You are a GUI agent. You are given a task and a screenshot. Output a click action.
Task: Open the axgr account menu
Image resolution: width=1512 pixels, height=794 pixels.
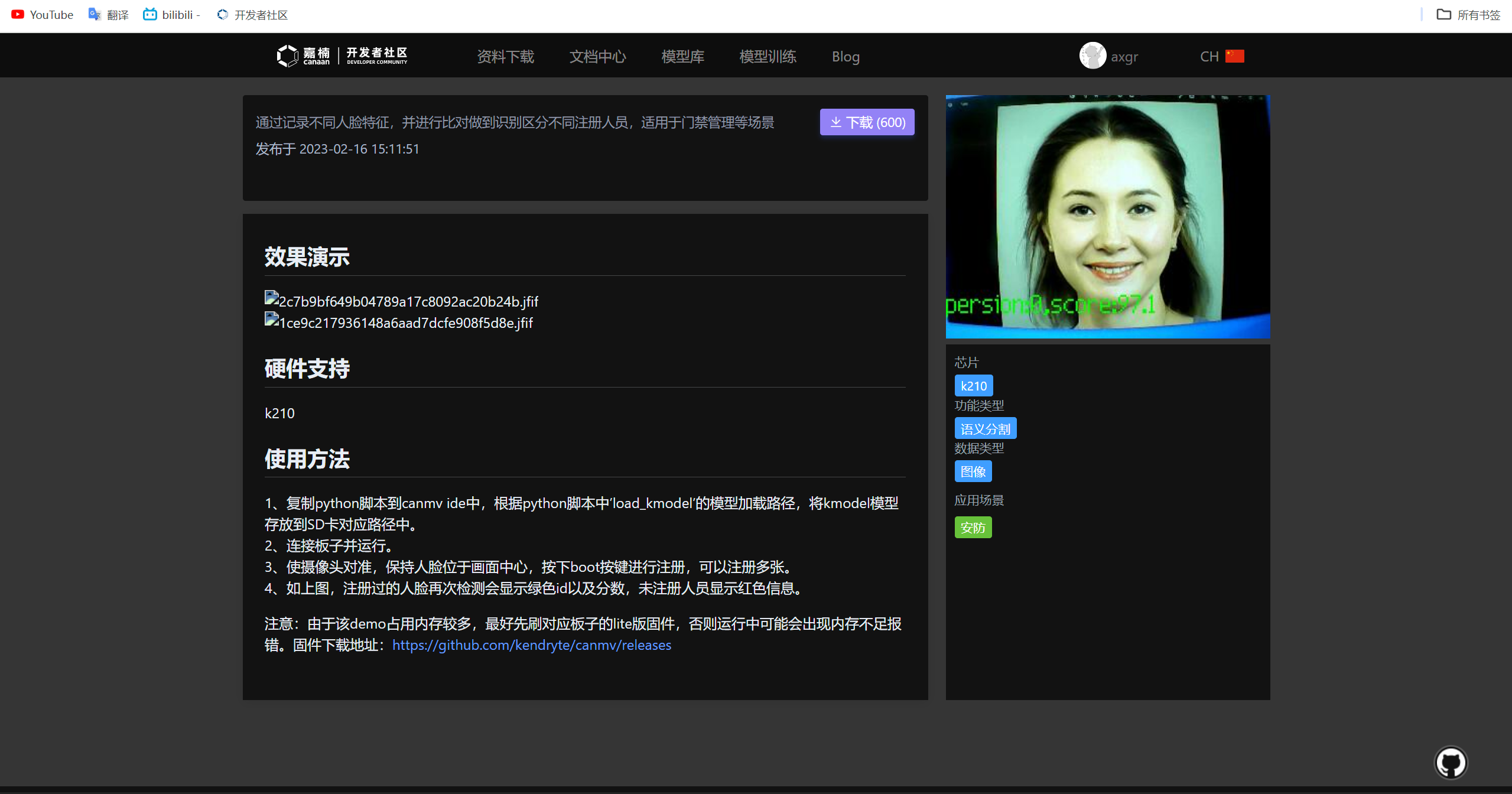1109,56
